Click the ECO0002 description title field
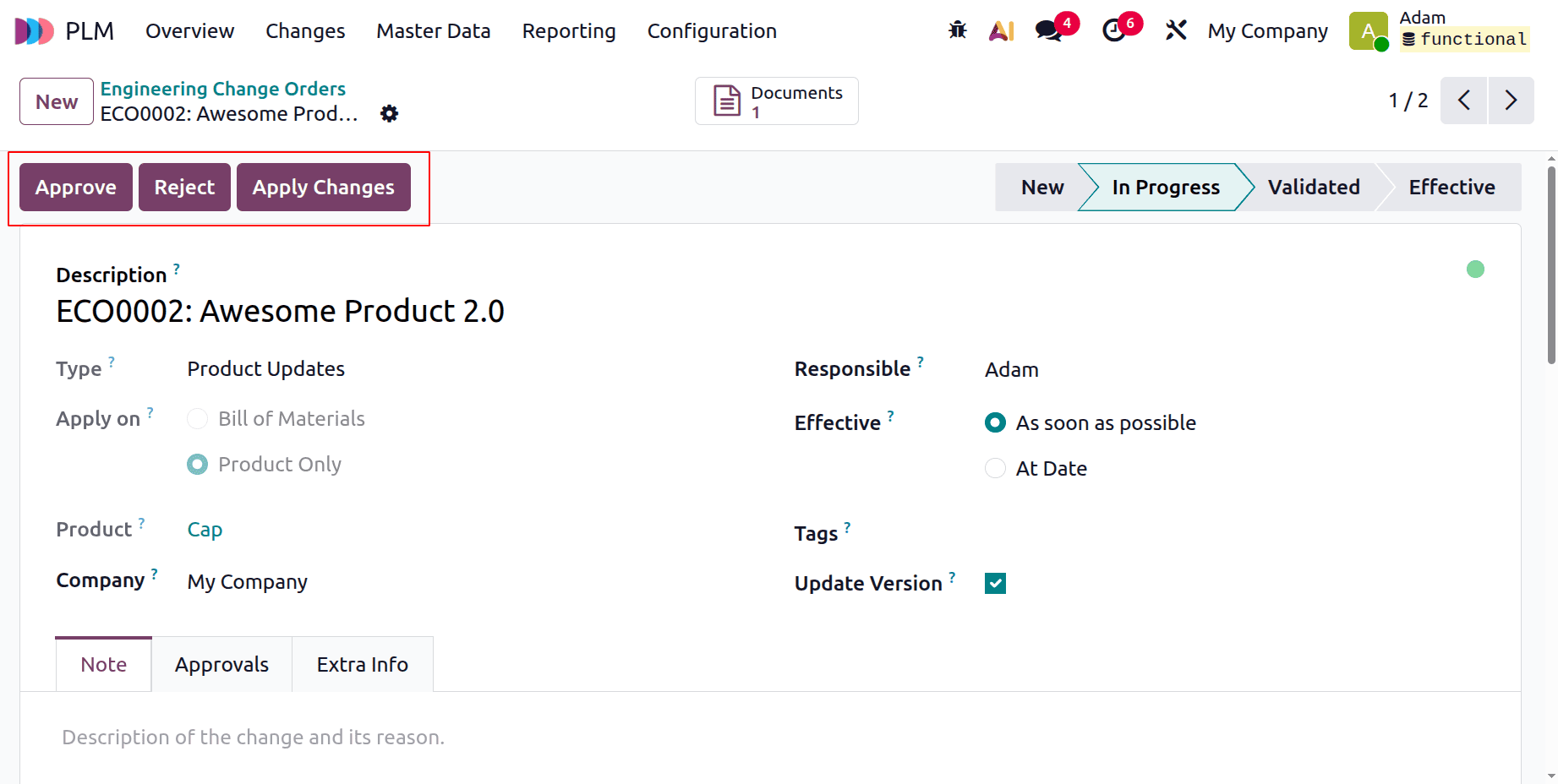The height and width of the screenshot is (784, 1558). [x=280, y=311]
